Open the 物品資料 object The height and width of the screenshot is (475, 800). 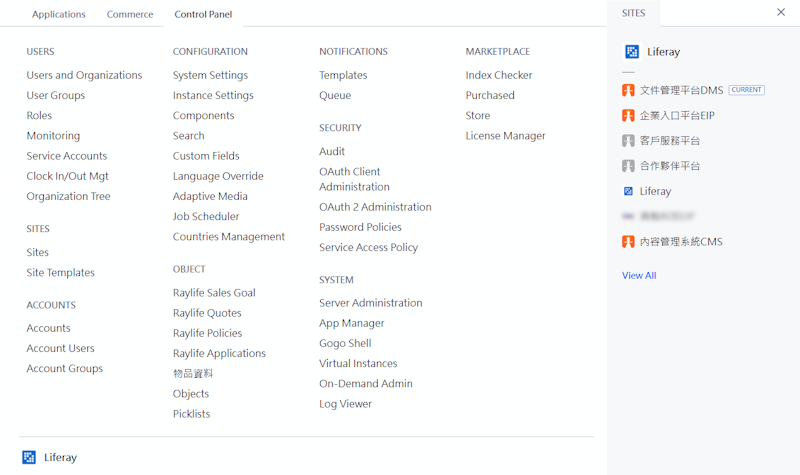click(193, 373)
